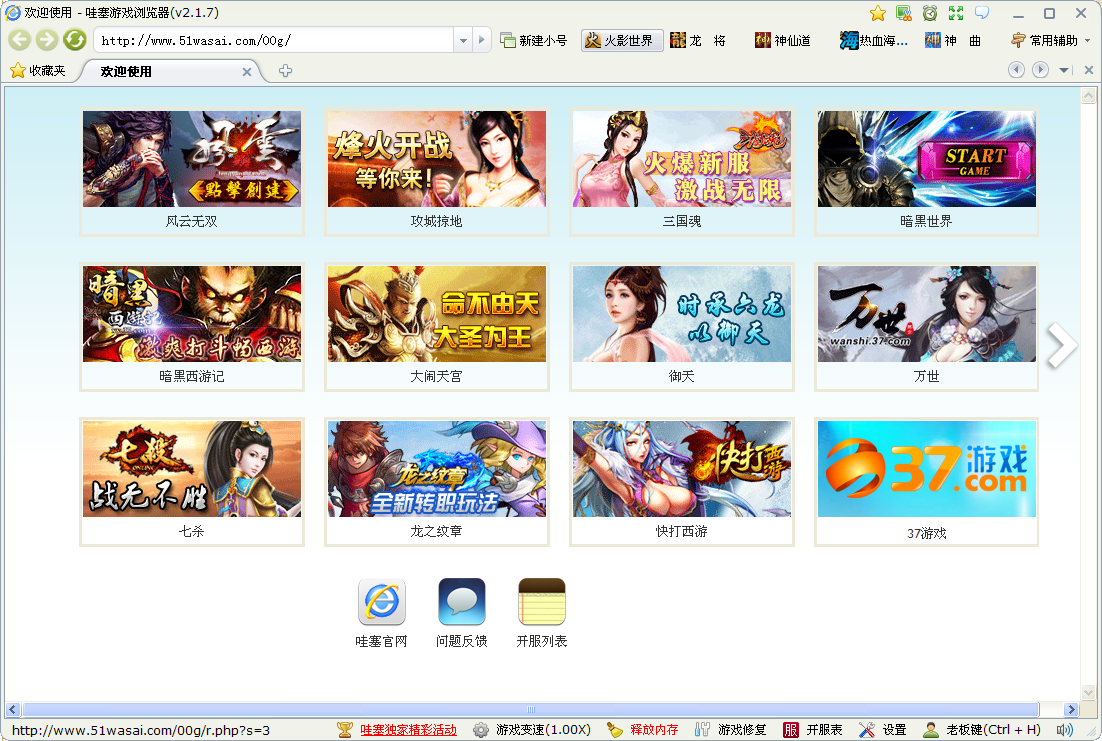
Task: Toggle sound with the speaker icon
Action: coord(1065,730)
